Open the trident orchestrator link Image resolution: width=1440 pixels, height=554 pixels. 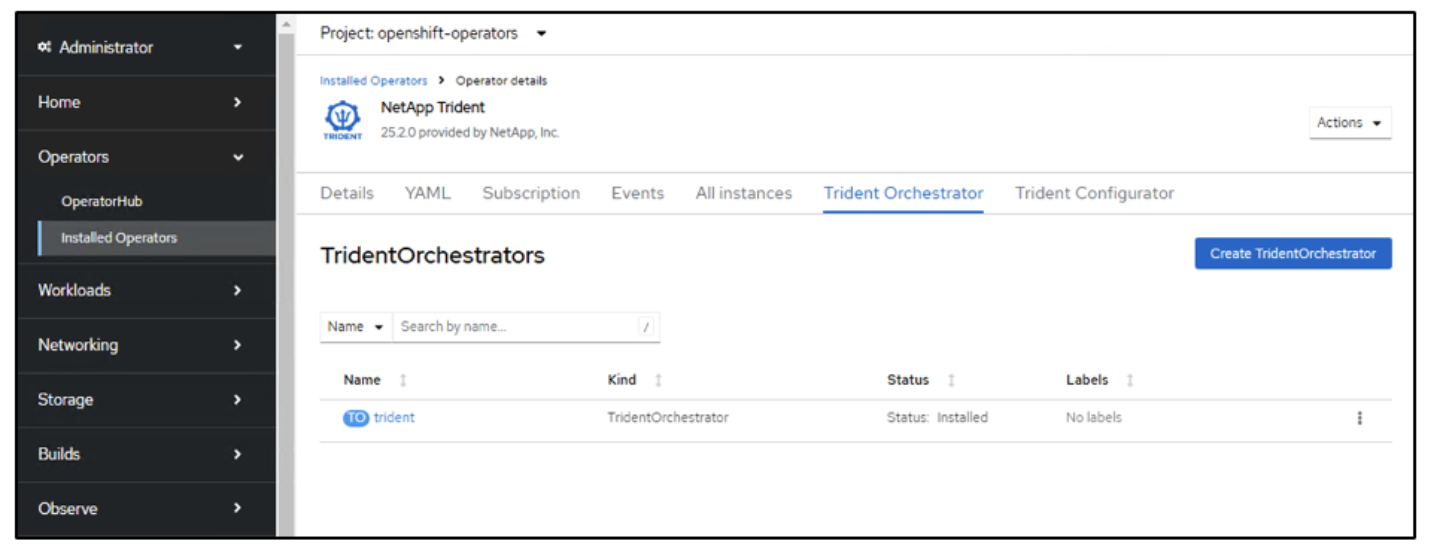point(394,418)
